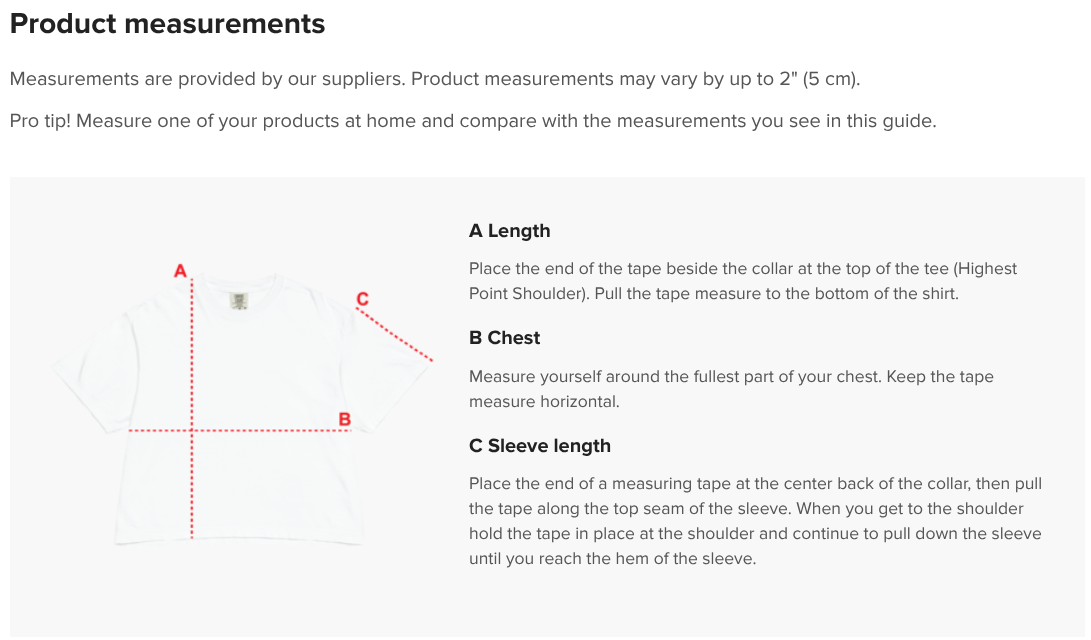This screenshot has width=1091, height=640.
Task: Click the vertical dotted length line
Action: click(192, 409)
